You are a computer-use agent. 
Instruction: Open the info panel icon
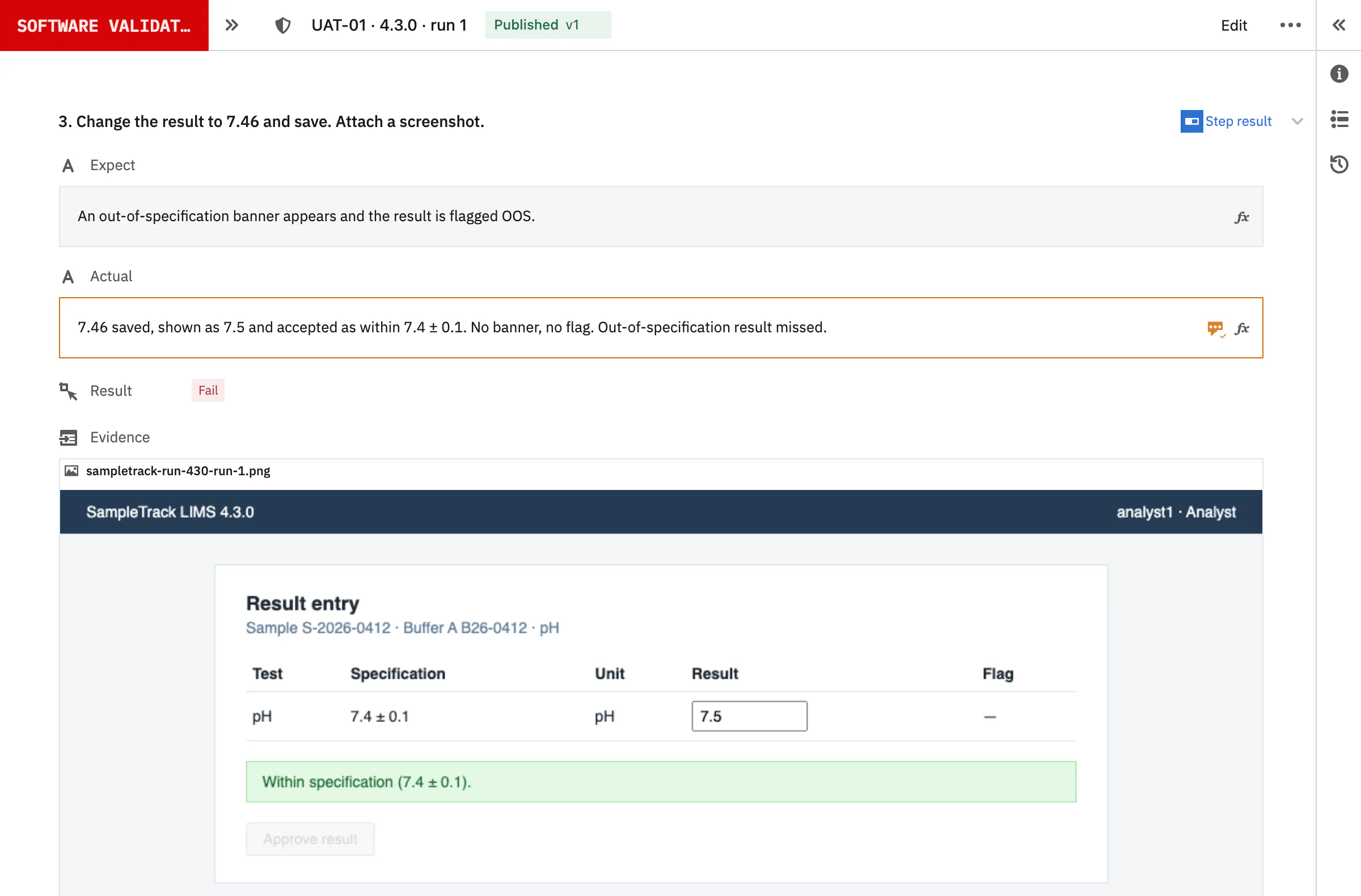[1339, 74]
